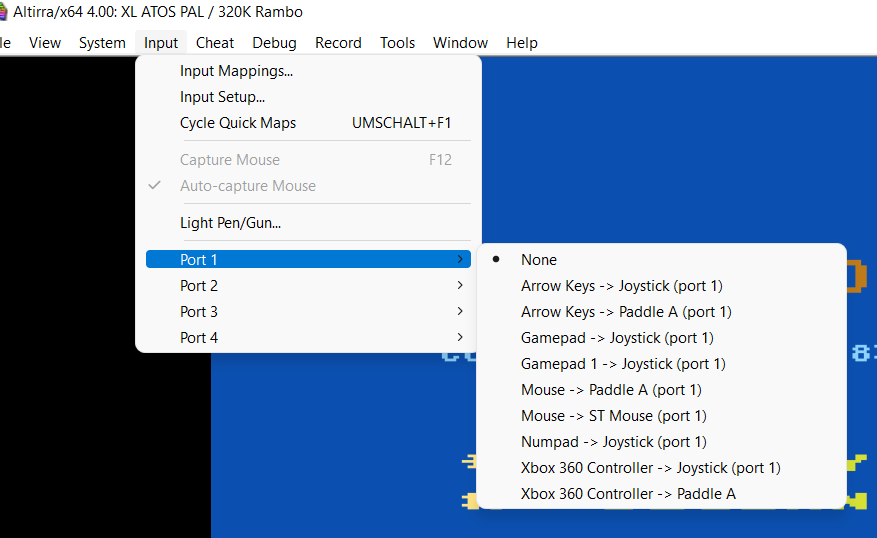877x538 pixels.
Task: Click Cycle Quick Maps entry
Action: [238, 123]
